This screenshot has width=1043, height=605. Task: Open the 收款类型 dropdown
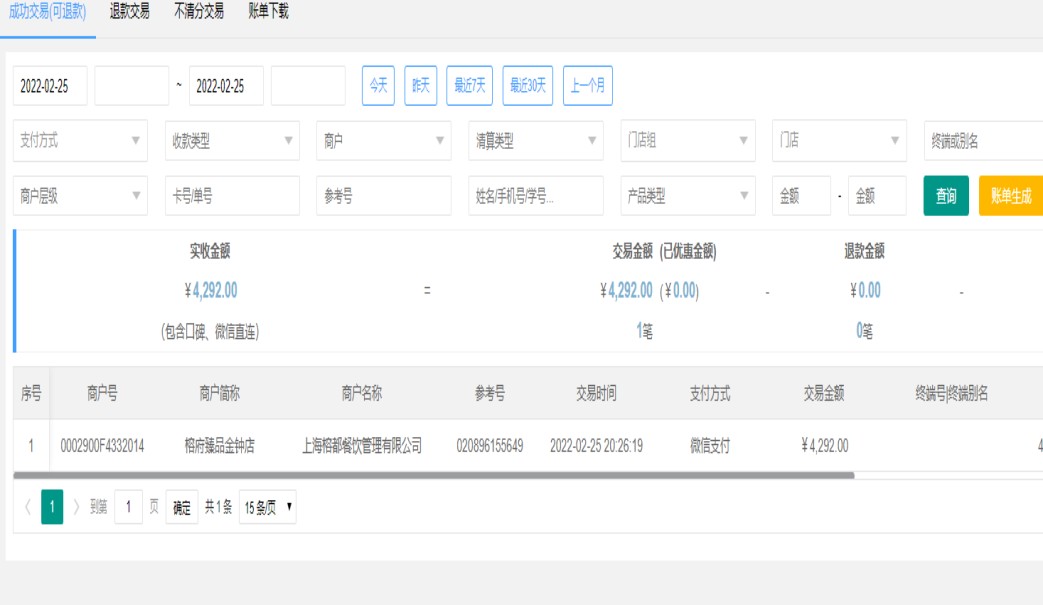(232, 141)
